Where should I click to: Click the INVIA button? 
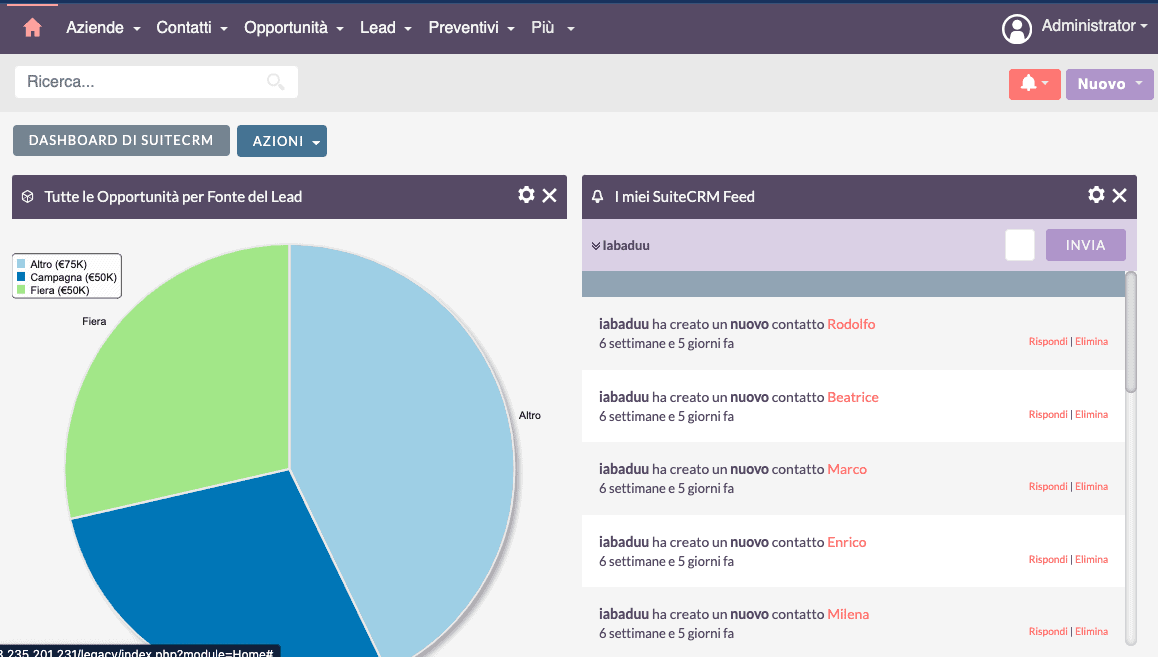click(1086, 245)
